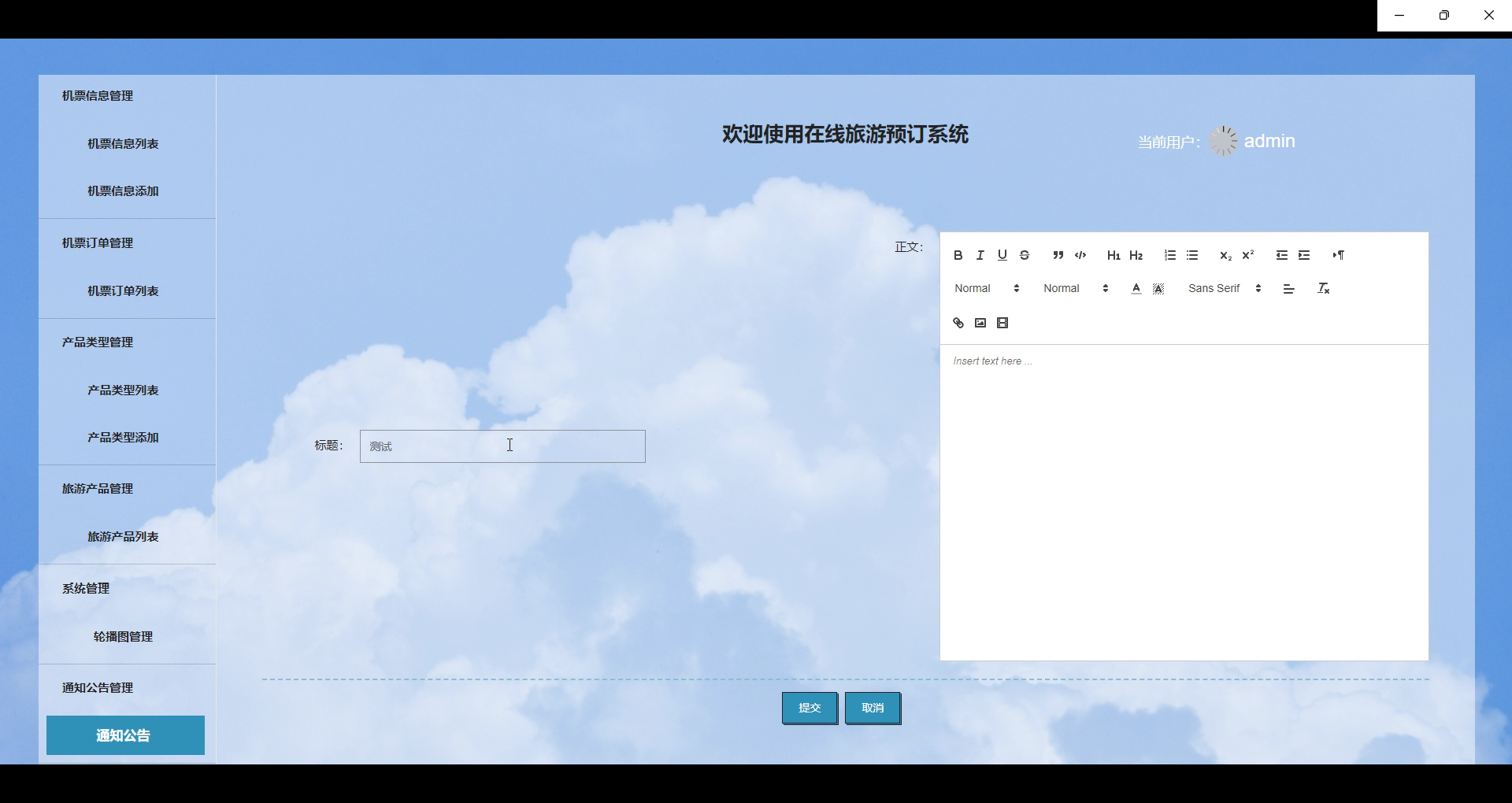Create a bulleted list
1512x803 pixels.
click(x=1191, y=255)
